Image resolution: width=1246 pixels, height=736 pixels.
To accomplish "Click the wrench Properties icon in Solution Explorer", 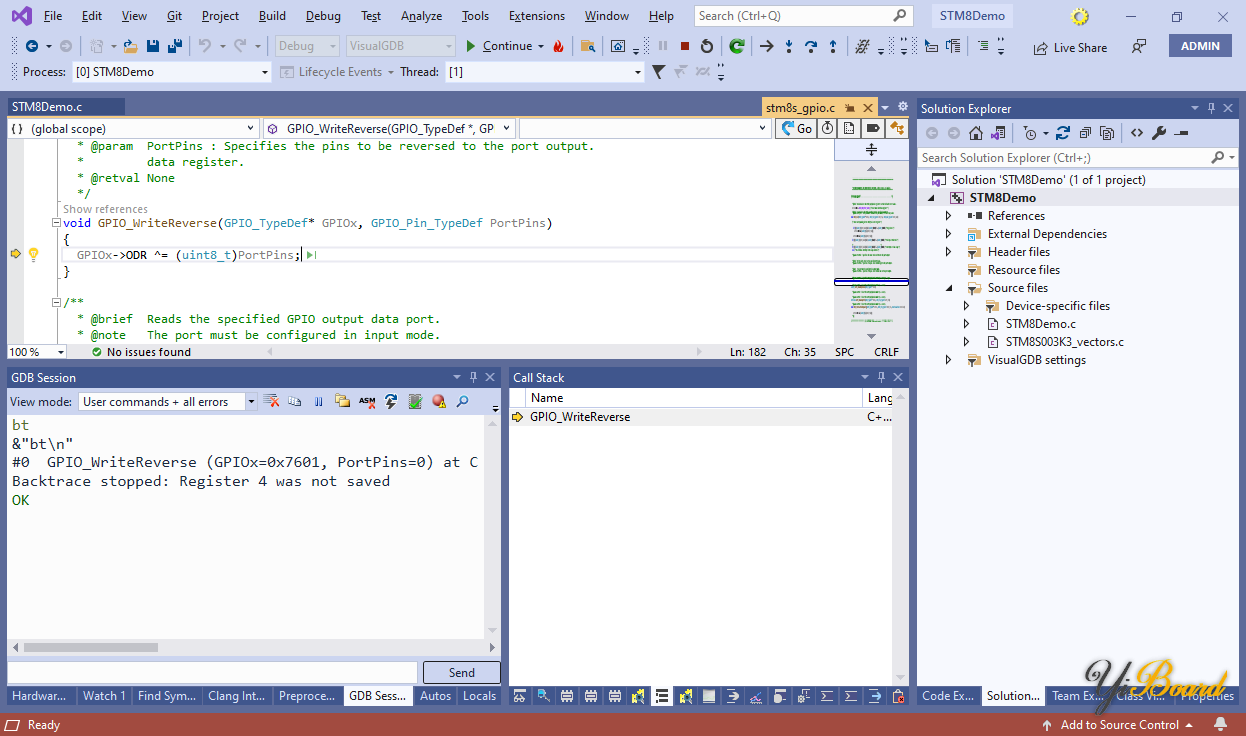I will click(x=1159, y=133).
